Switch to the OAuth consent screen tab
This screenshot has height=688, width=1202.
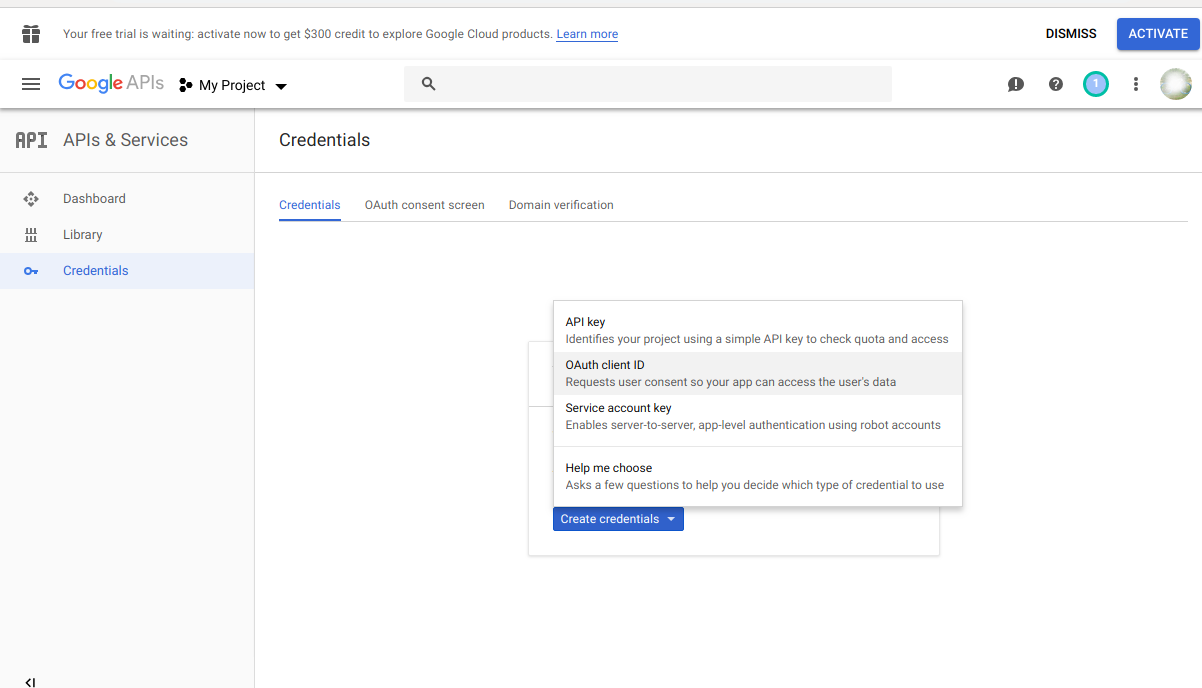[x=424, y=205]
